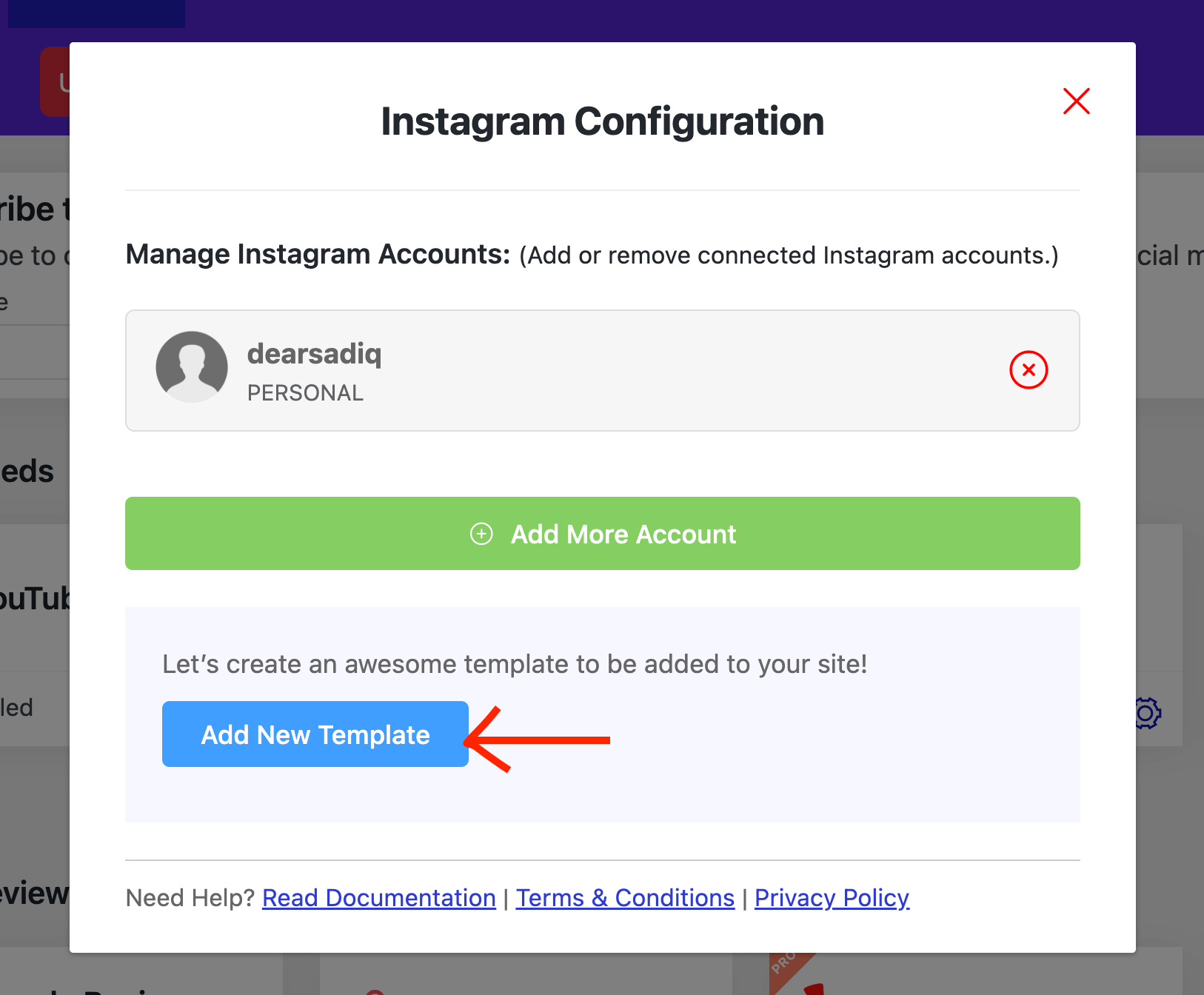The height and width of the screenshot is (995, 1204).
Task: Click the PERSONAL account type label
Action: [x=305, y=392]
